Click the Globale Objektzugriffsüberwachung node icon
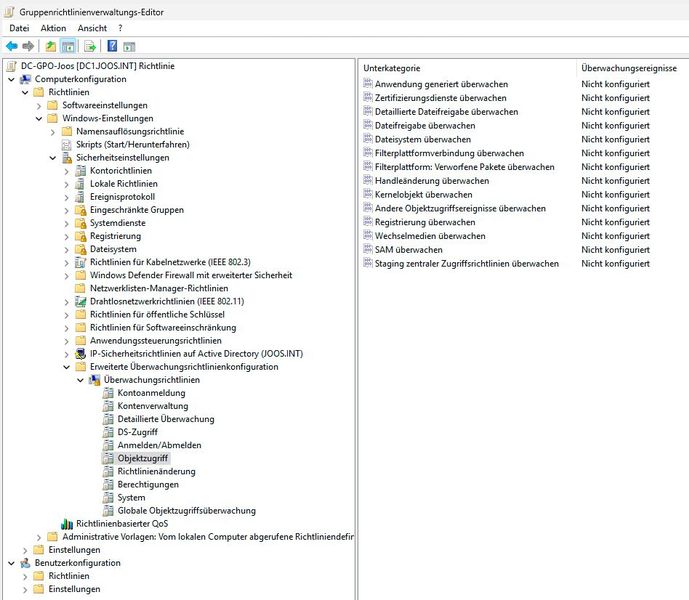The image size is (689, 600). (108, 510)
